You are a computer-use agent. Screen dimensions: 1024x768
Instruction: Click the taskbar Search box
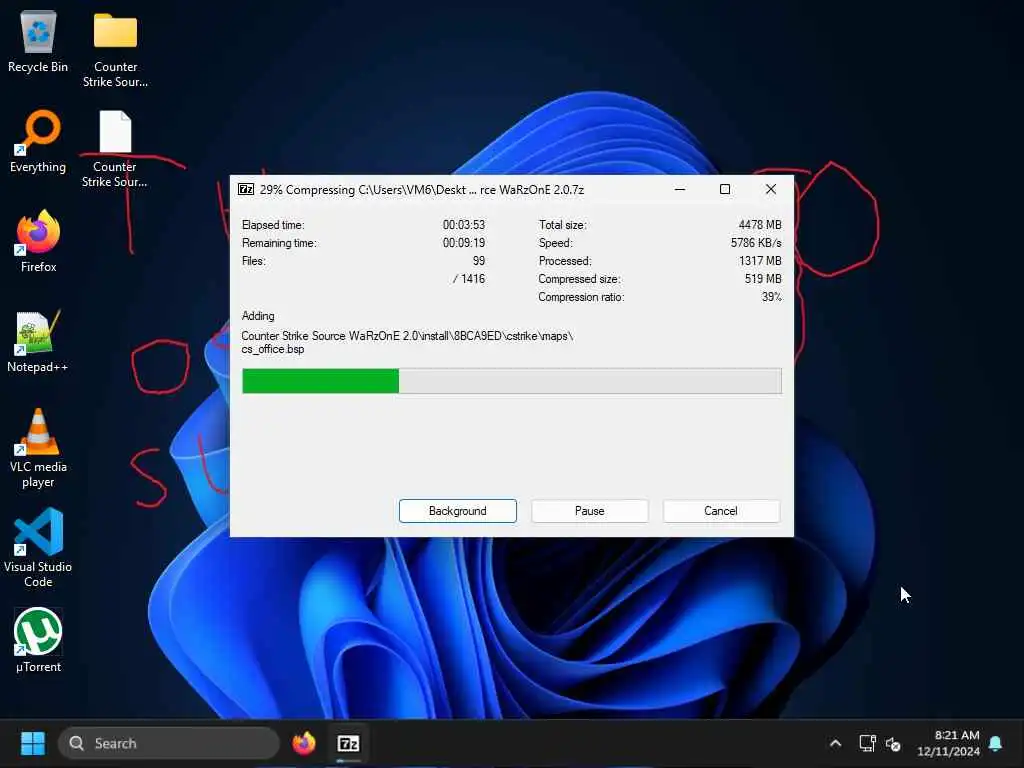click(x=168, y=743)
